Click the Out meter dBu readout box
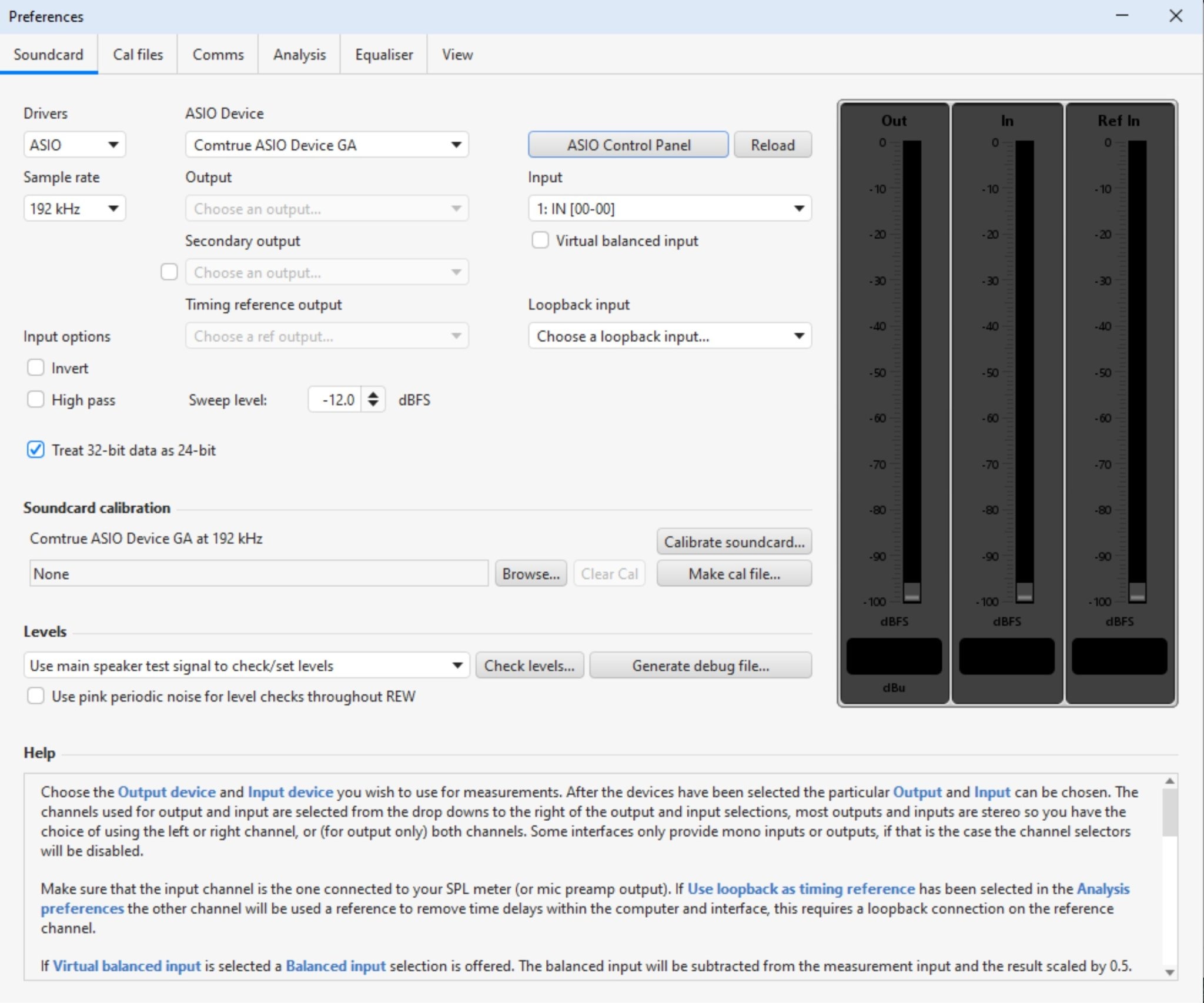Viewport: 1204px width, 1003px height. [894, 656]
